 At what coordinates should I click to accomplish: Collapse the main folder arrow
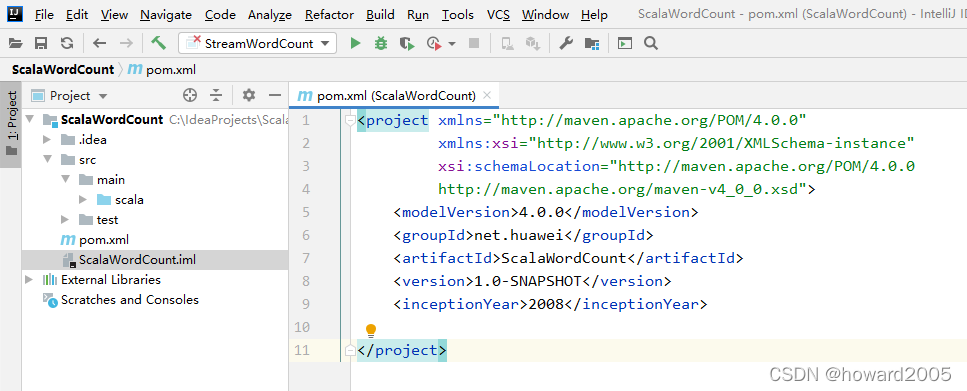(x=66, y=179)
